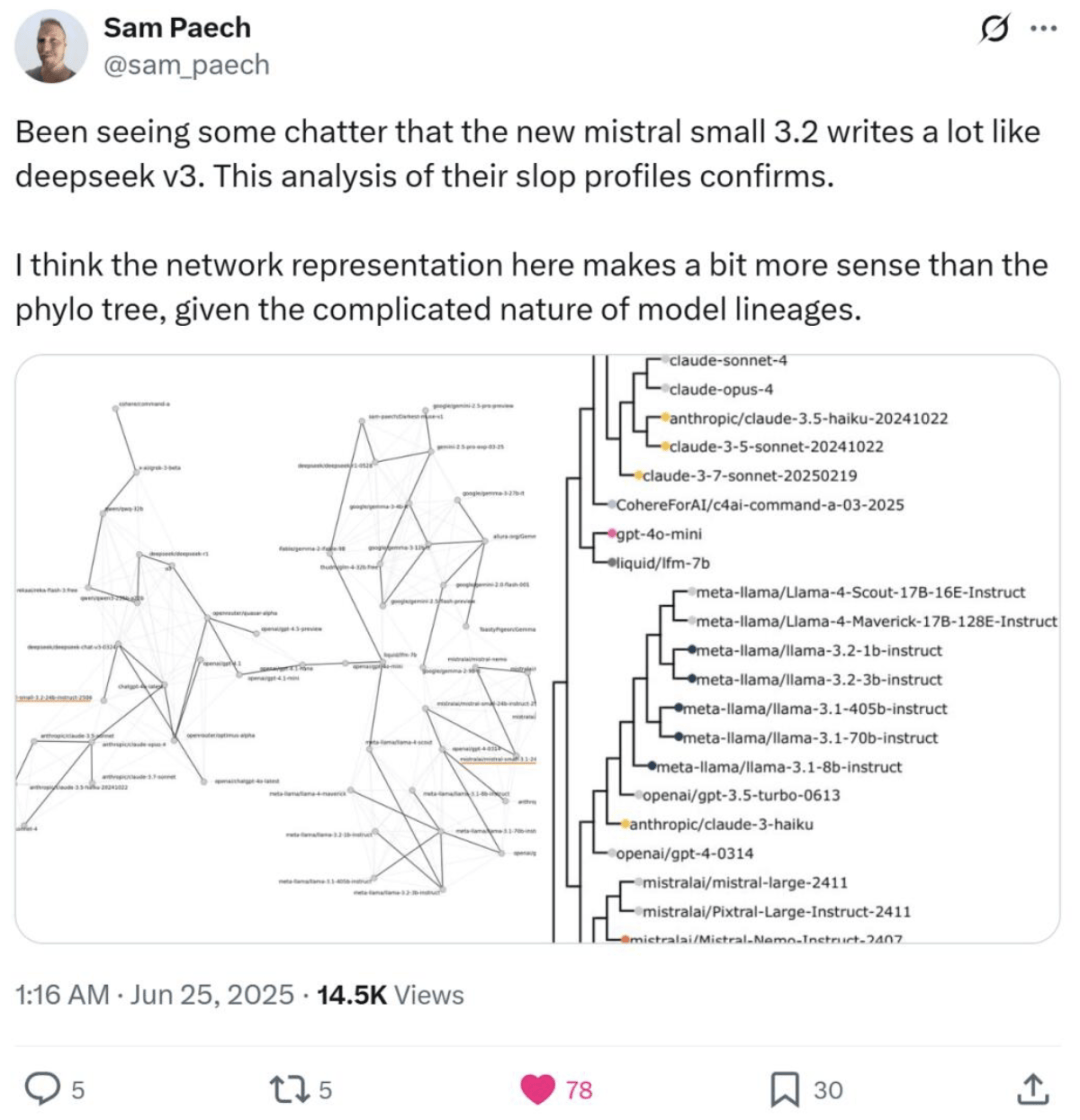Click the openai/gpt-4-0314 tree leaf label
This screenshot has height=1120, width=1080.
(684, 854)
